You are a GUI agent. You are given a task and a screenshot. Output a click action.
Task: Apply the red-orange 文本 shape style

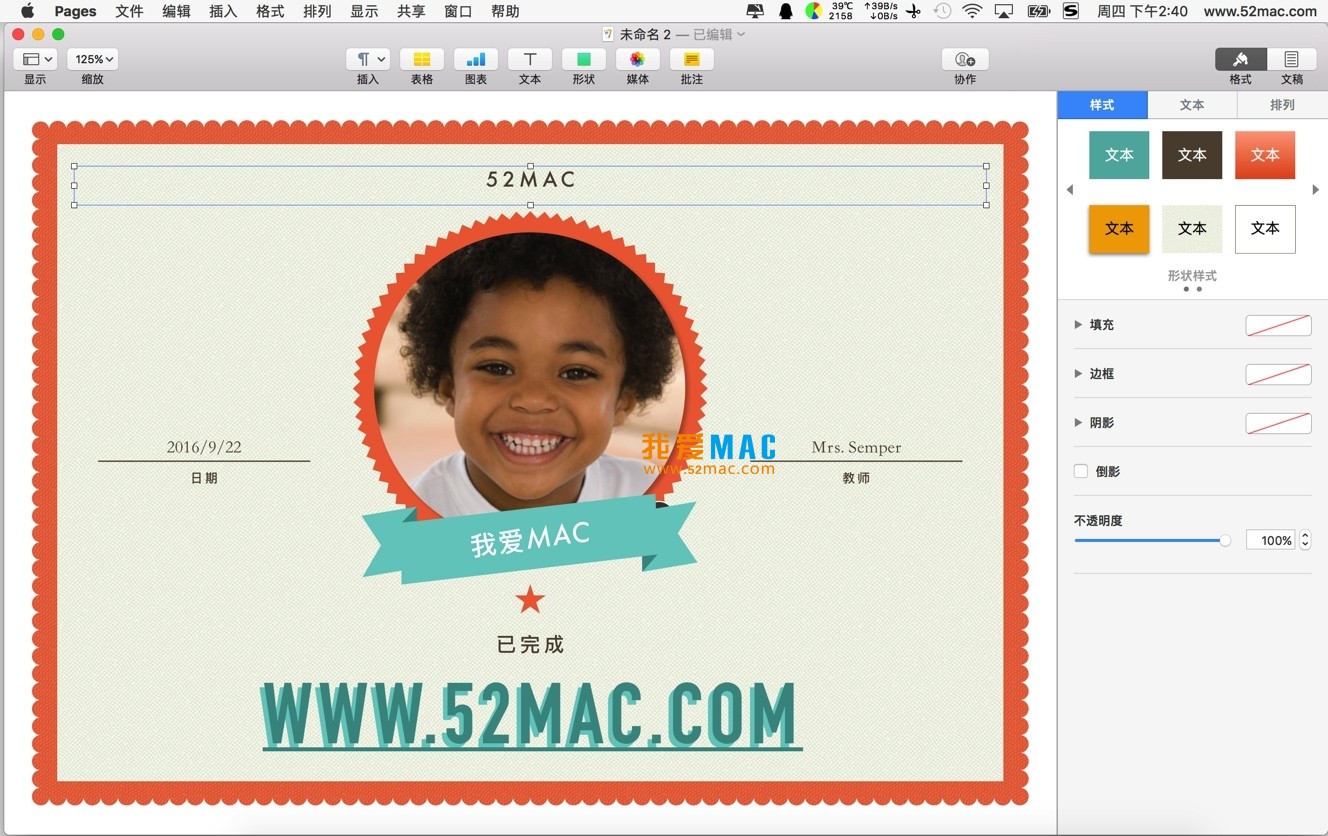1265,155
